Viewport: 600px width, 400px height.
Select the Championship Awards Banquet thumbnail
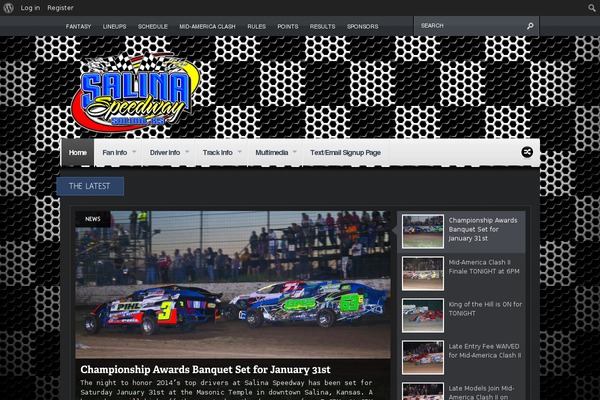(423, 232)
